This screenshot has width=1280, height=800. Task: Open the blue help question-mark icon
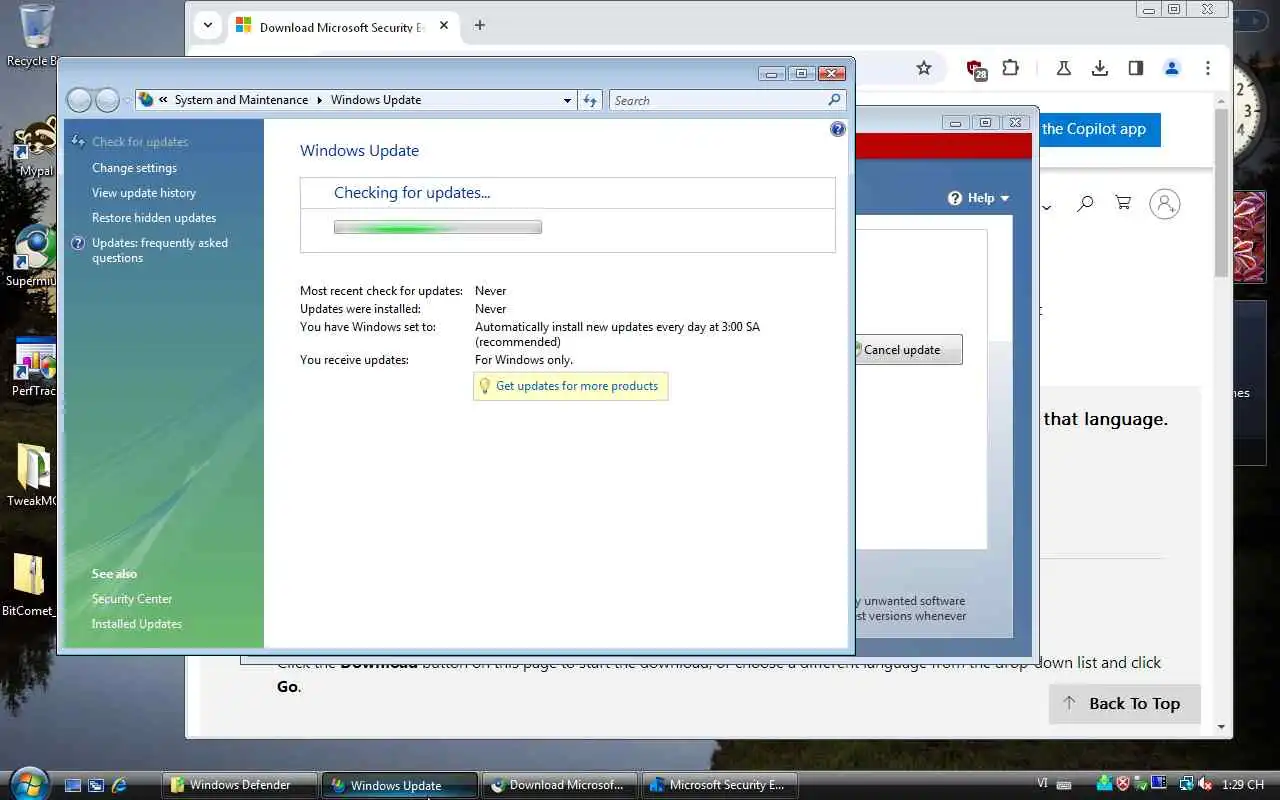coord(838,129)
